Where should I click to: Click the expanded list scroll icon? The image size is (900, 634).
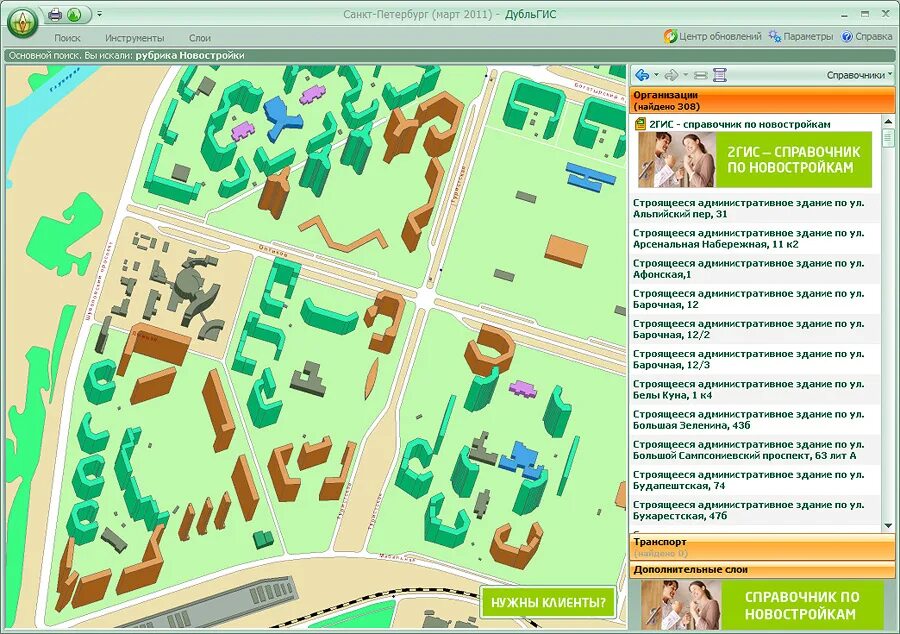pos(720,75)
